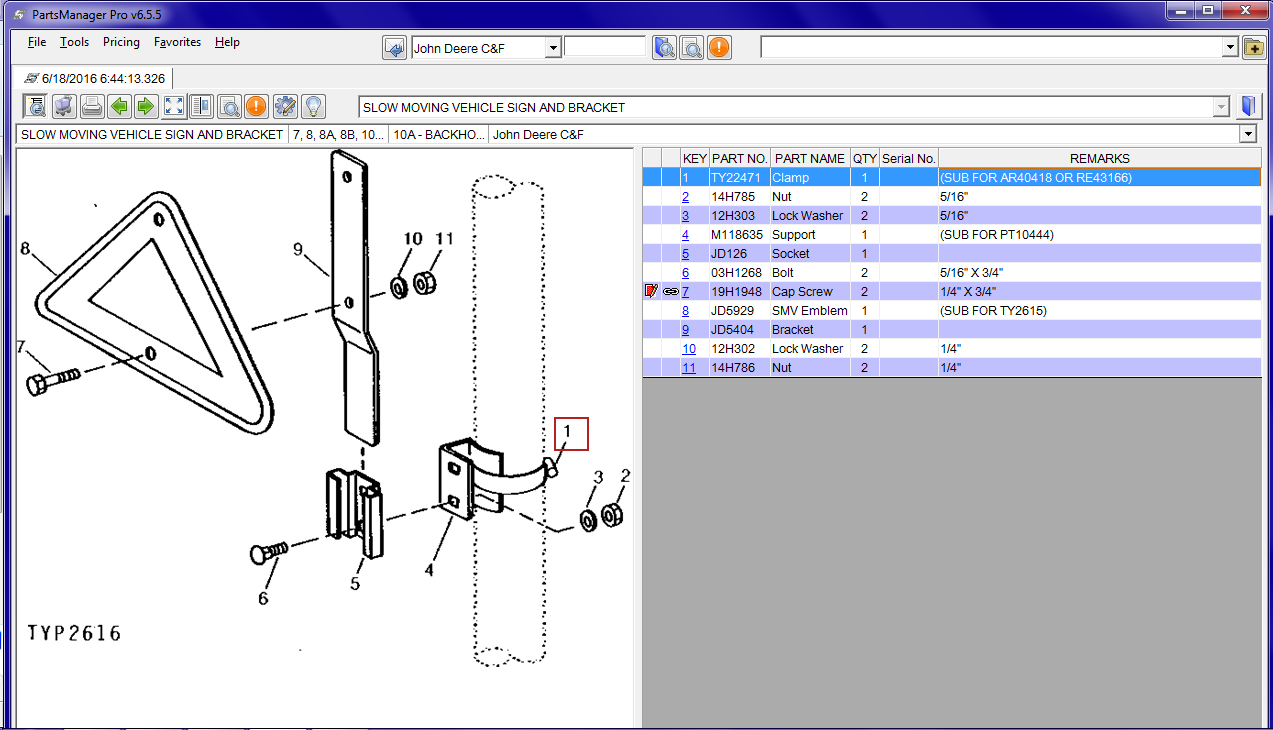Click key link 7 for Cap Screw
Image resolution: width=1273 pixels, height=730 pixels.
(685, 292)
